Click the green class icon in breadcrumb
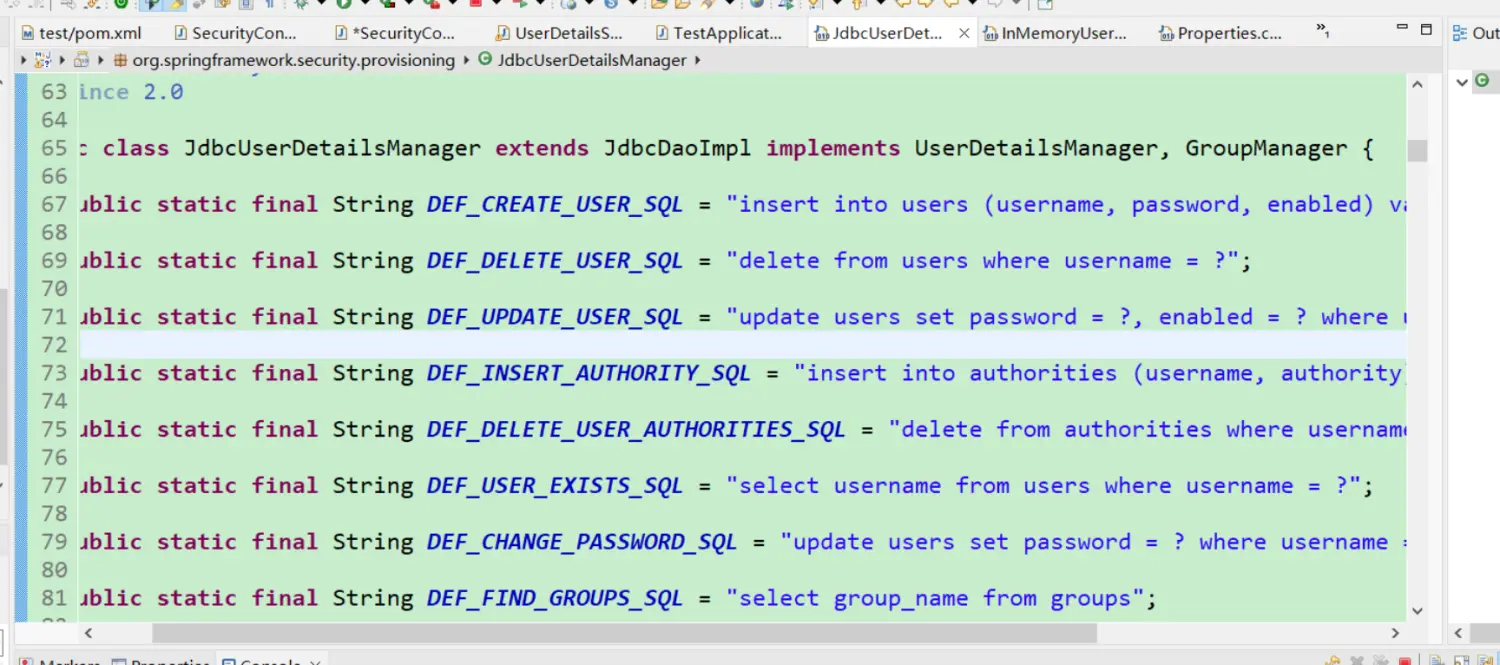This screenshot has width=1500, height=665. coord(485,60)
